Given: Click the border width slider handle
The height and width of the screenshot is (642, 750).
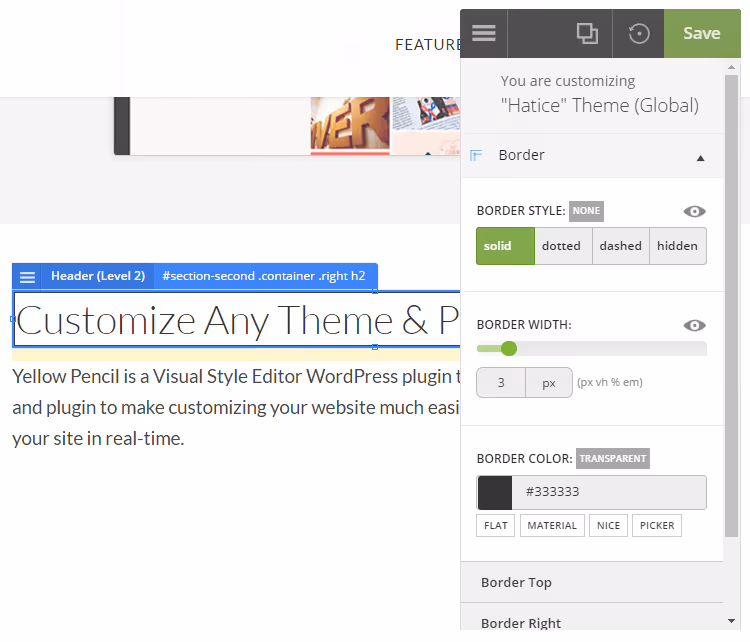Looking at the screenshot, I should point(509,348).
